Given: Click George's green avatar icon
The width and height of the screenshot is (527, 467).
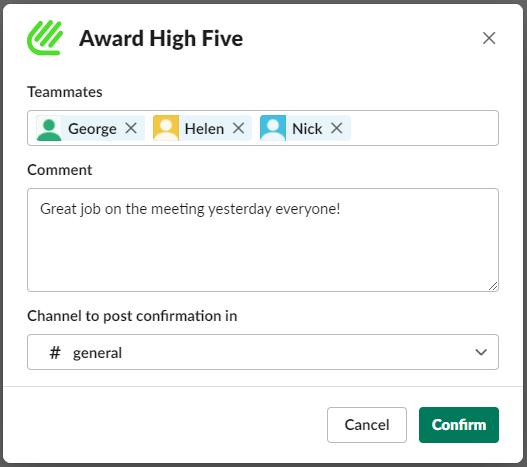Looking at the screenshot, I should pos(49,128).
